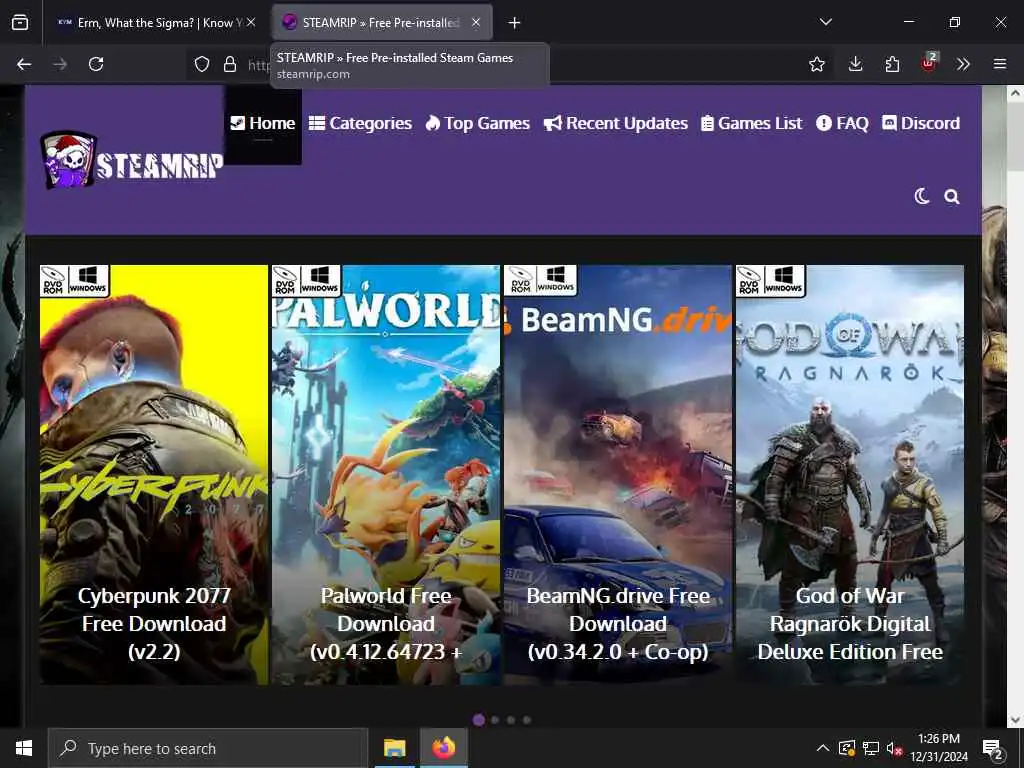The width and height of the screenshot is (1024, 768).
Task: Close the Know Your Meme tab
Action: (251, 22)
